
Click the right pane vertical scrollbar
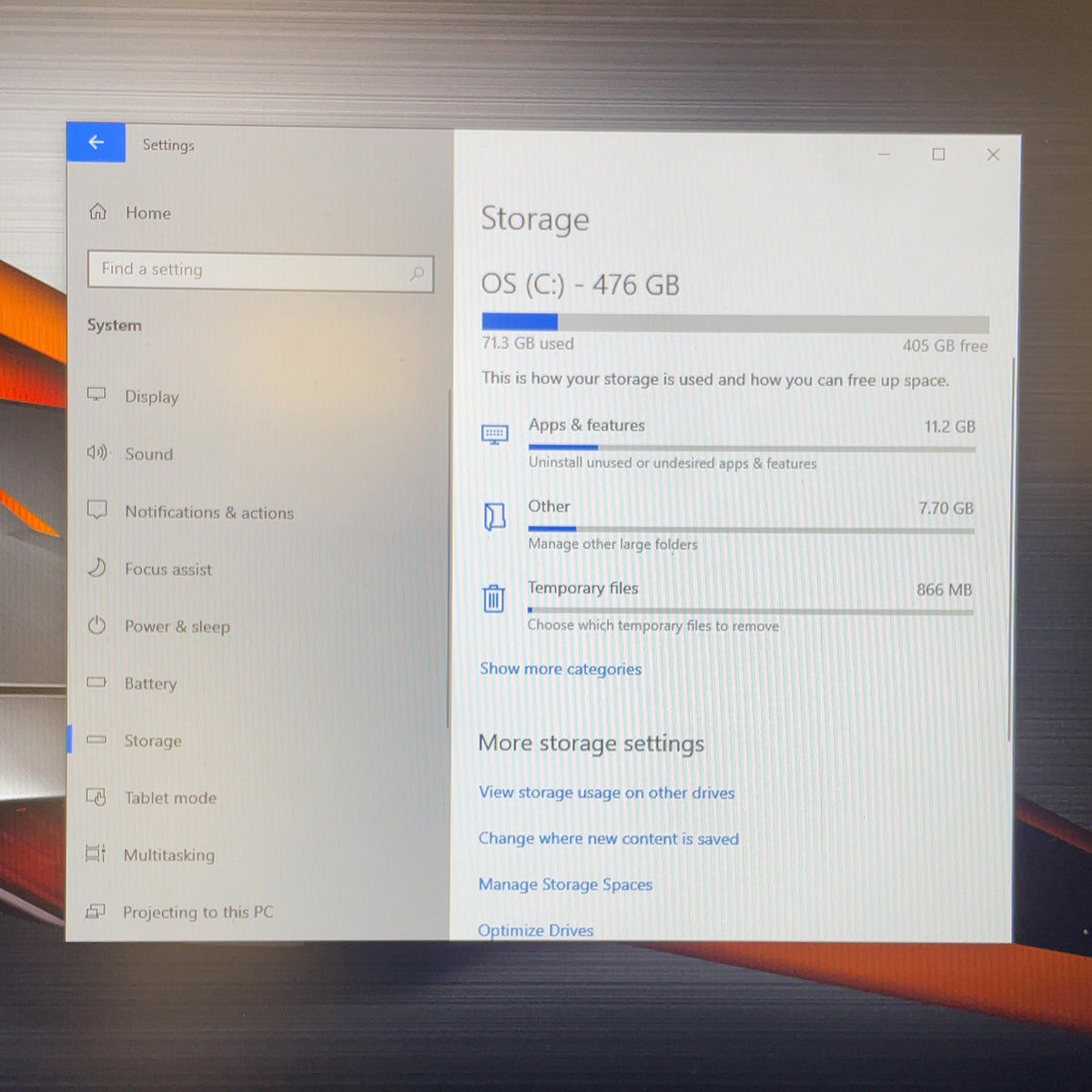click(1011, 549)
